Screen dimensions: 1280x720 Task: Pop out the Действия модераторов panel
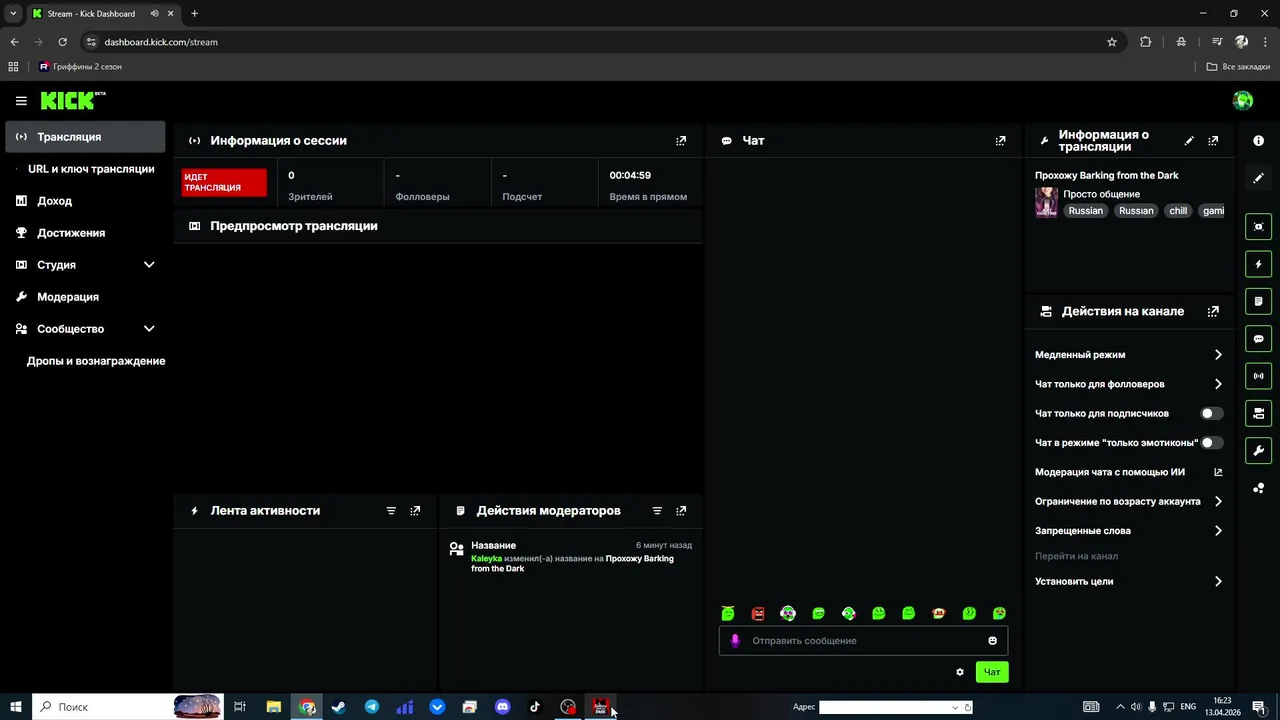[x=681, y=511]
